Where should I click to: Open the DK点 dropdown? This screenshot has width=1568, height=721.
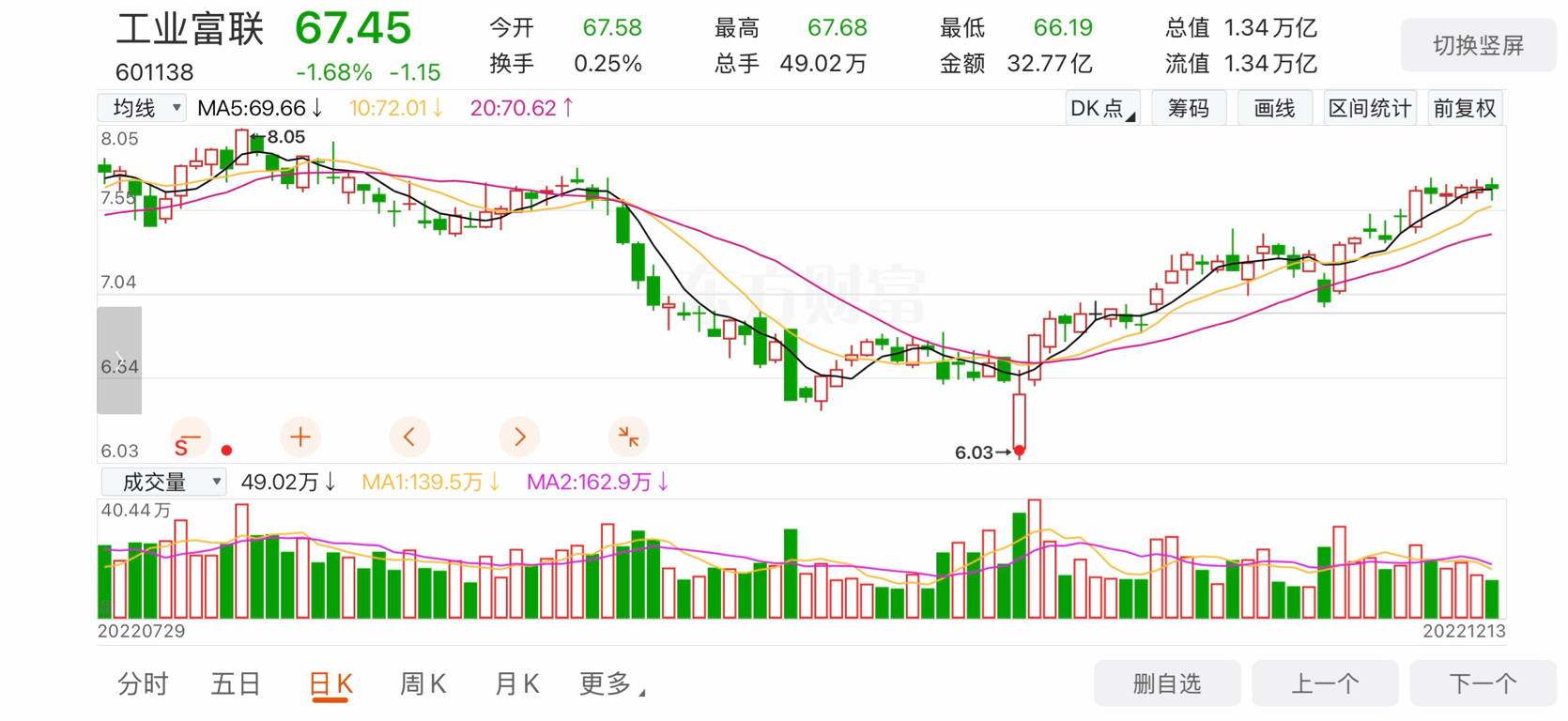pos(1102,108)
